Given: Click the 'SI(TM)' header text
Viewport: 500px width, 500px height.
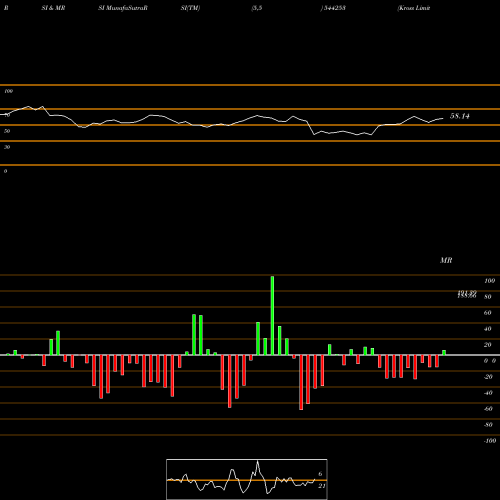Looking at the screenshot, I should point(190,8).
